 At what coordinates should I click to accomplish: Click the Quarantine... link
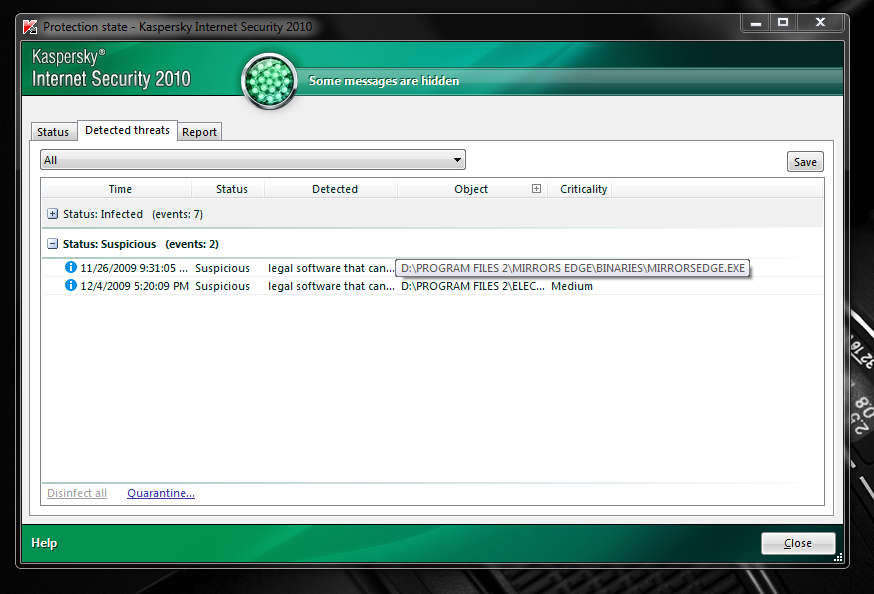(161, 493)
